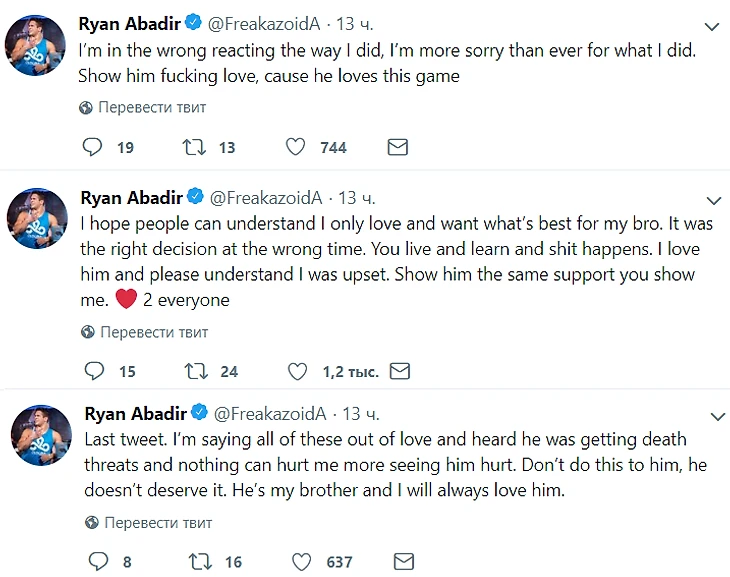This screenshot has width=730, height=577.
Task: Open Ryan Abadir's avatar on first tweet
Action: pos(36,46)
